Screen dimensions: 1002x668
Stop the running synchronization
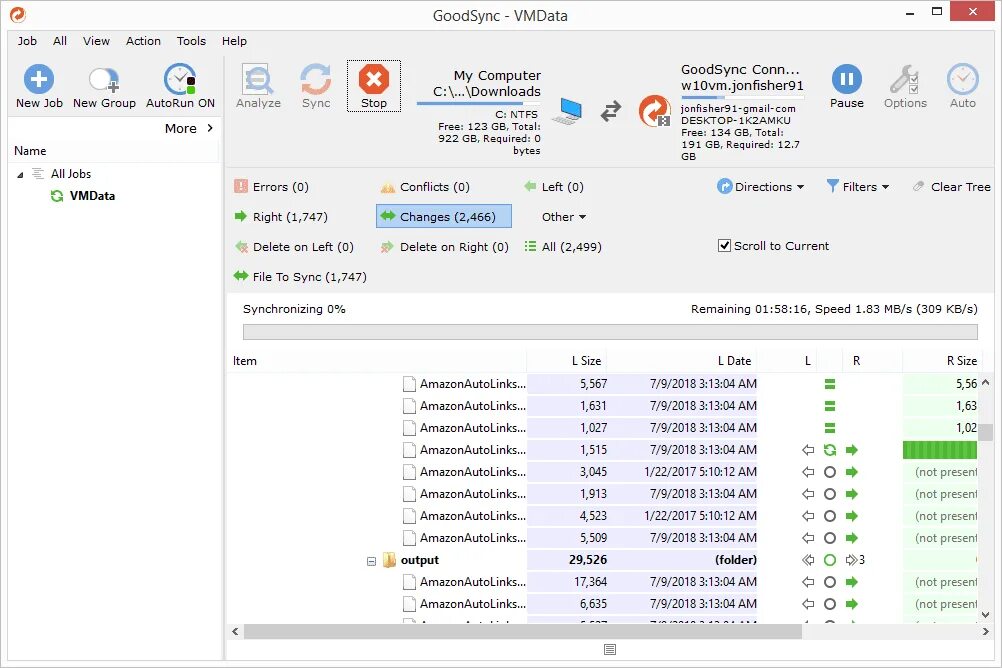(x=374, y=86)
